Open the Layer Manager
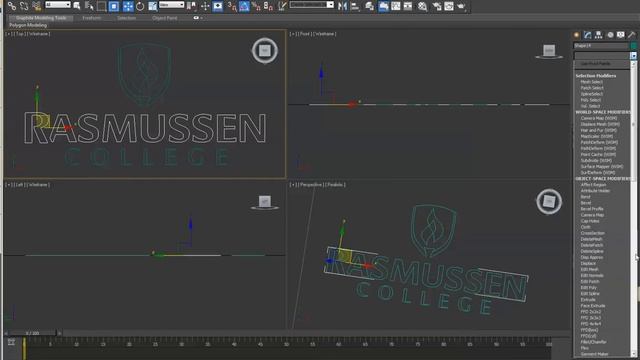The width and height of the screenshot is (640, 360). 369,6
